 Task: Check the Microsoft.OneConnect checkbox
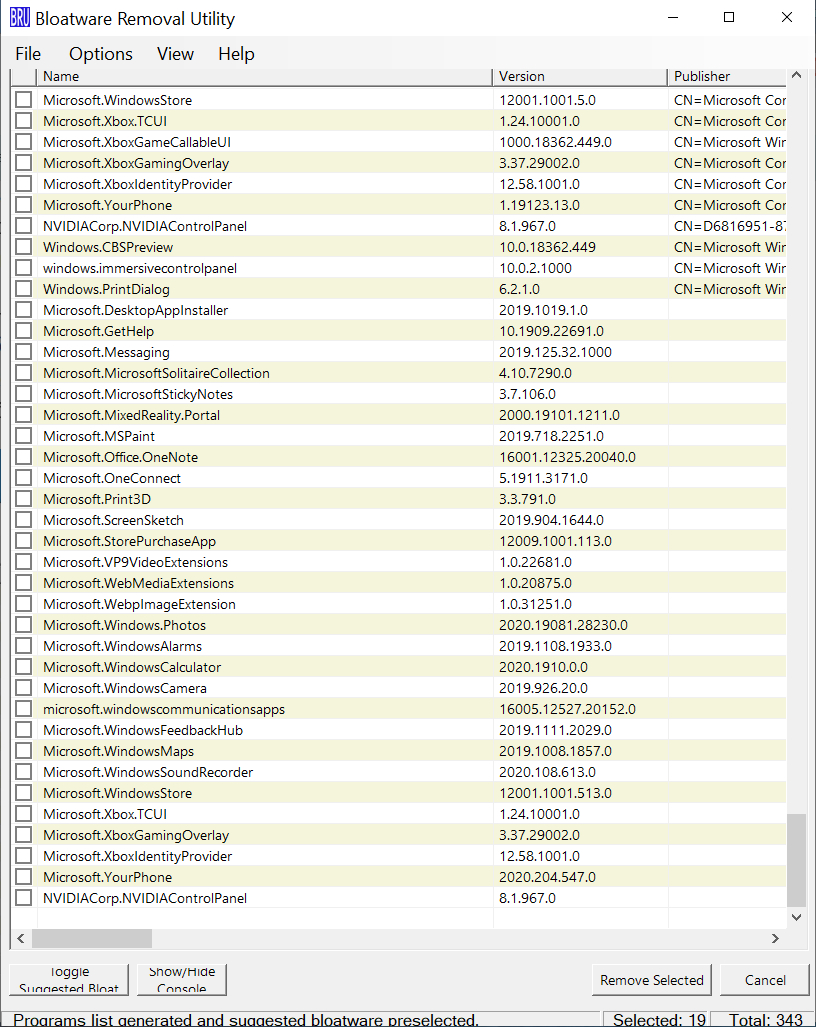pos(24,477)
